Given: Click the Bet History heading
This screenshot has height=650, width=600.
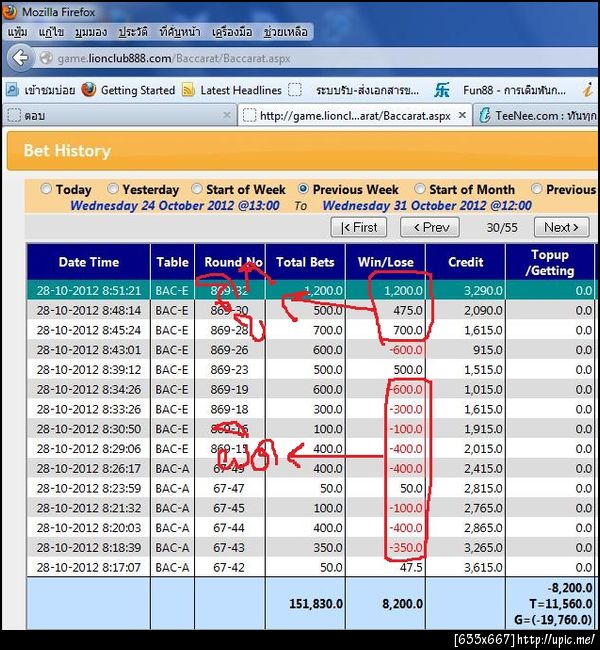Looking at the screenshot, I should [x=67, y=150].
